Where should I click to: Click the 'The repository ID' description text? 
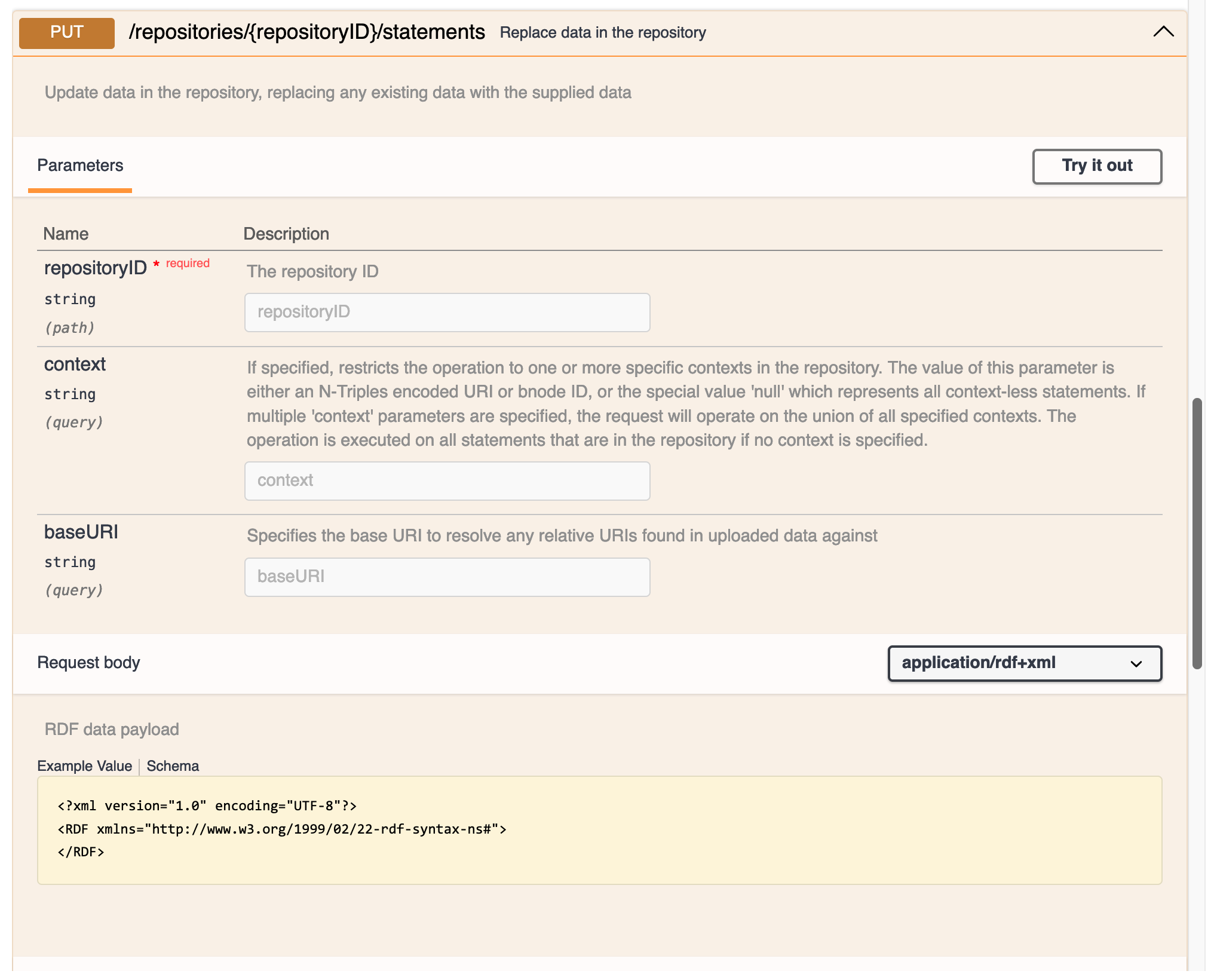tap(312, 271)
